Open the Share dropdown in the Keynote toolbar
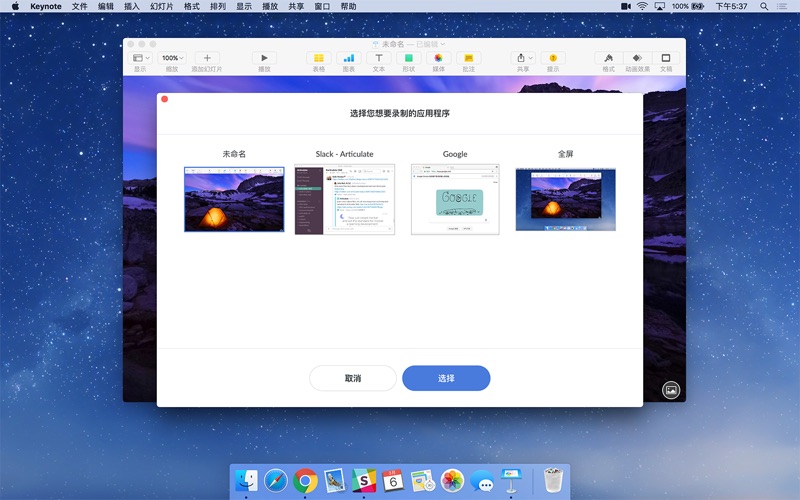This screenshot has width=800, height=500. coord(523,58)
